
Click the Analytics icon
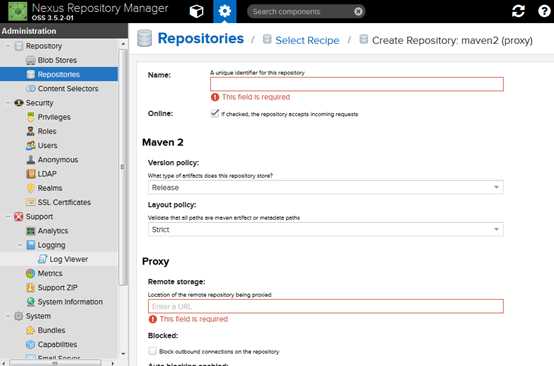pyautogui.click(x=31, y=231)
